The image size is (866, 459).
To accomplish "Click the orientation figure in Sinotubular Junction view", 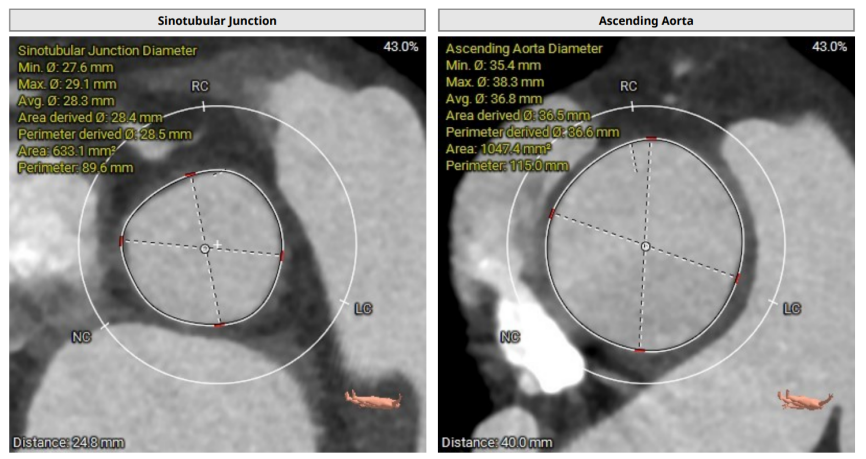I will tap(373, 400).
